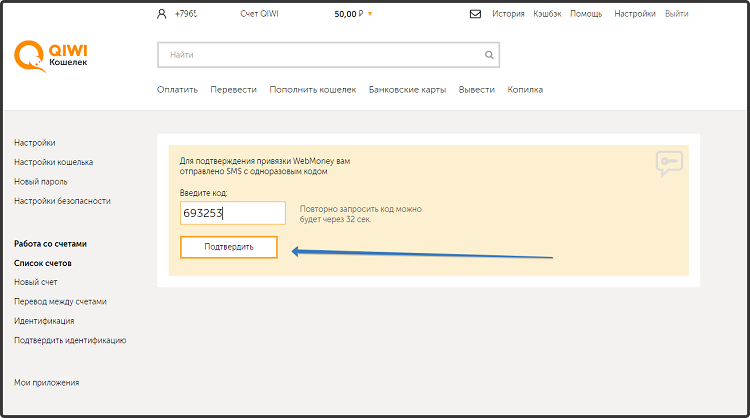The width and height of the screenshot is (750, 418).
Task: Go to Перевести section
Action: [x=233, y=89]
